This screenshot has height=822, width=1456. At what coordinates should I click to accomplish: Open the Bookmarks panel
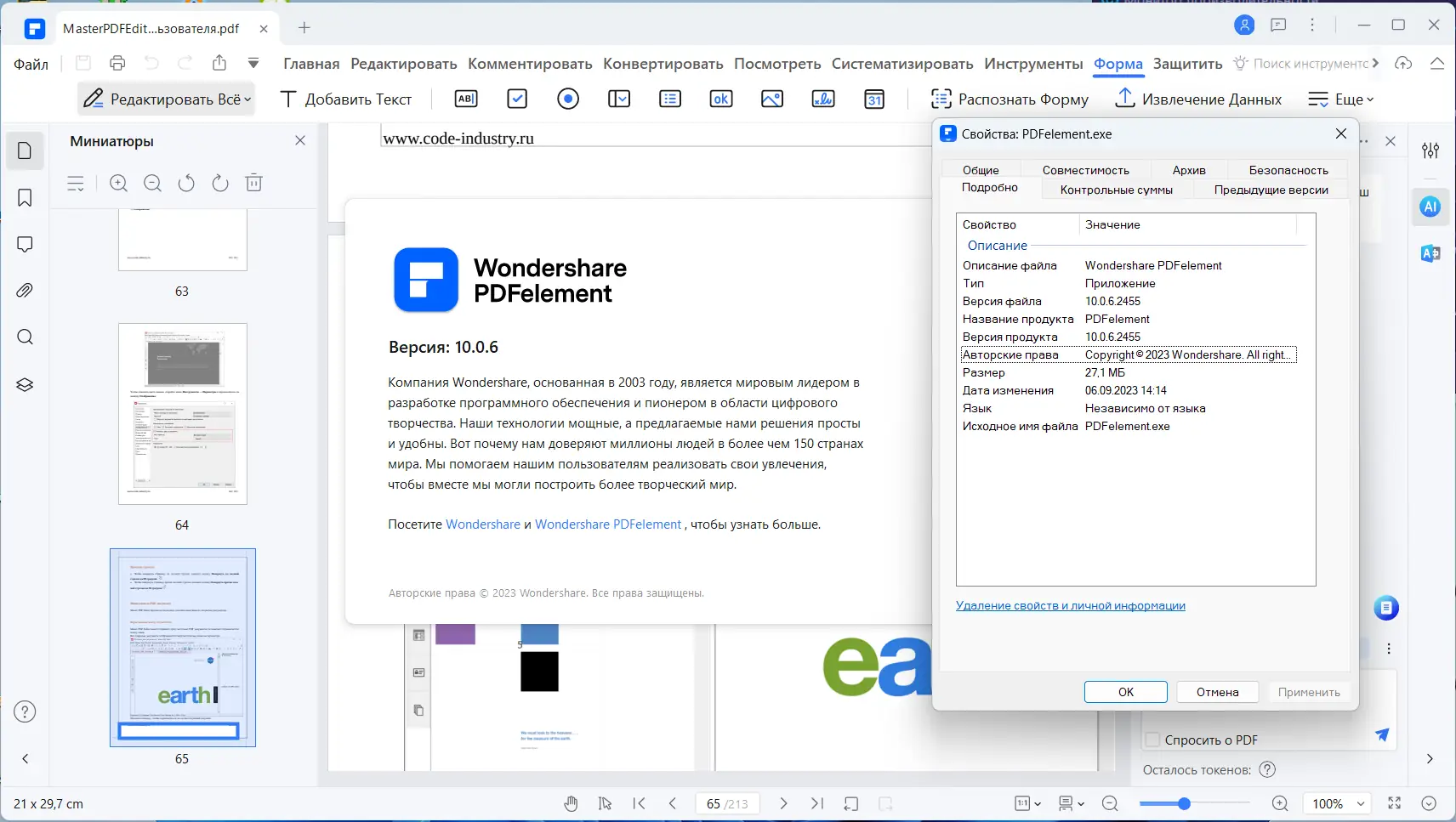[25, 197]
